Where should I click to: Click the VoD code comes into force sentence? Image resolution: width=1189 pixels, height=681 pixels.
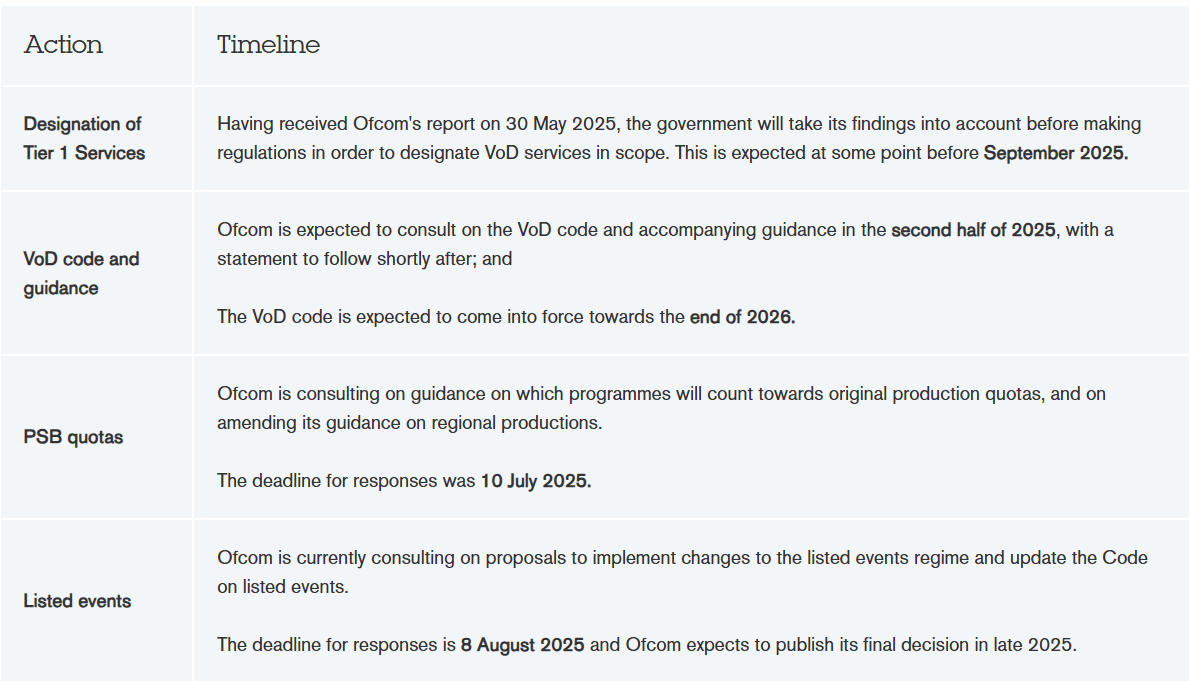click(x=506, y=317)
